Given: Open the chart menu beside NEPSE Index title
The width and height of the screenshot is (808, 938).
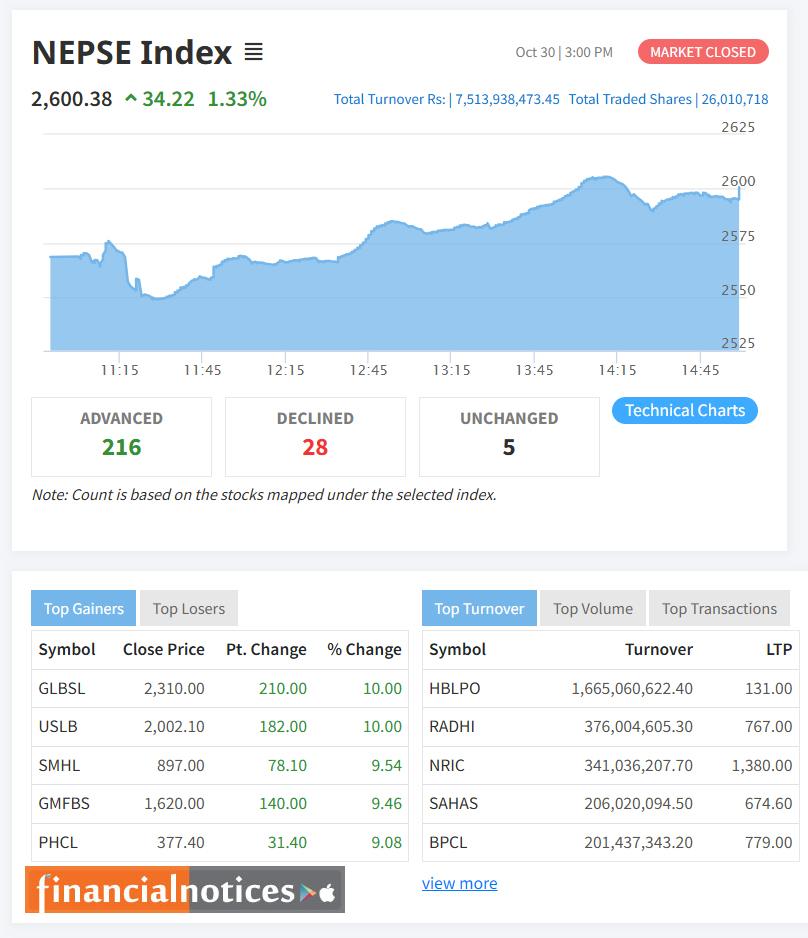Looking at the screenshot, I should pyautogui.click(x=253, y=52).
